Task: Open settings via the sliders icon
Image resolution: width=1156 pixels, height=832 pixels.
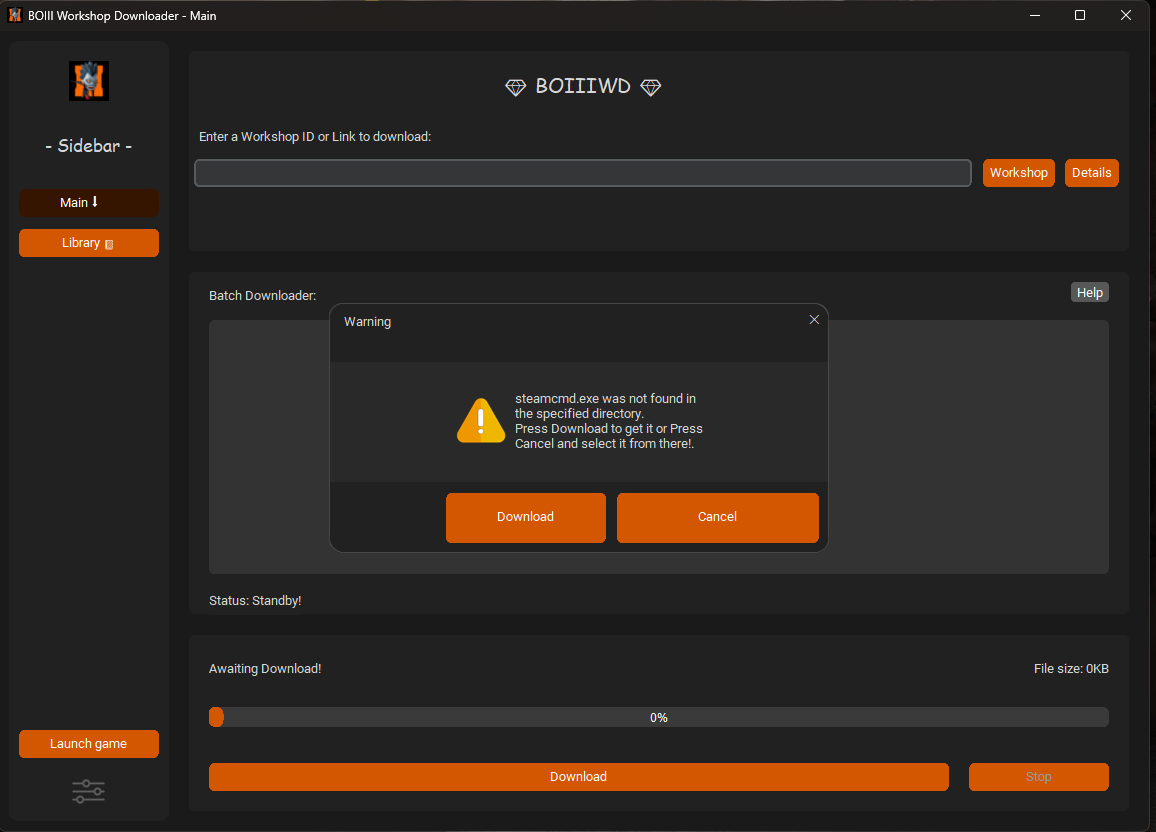Action: pos(88,792)
